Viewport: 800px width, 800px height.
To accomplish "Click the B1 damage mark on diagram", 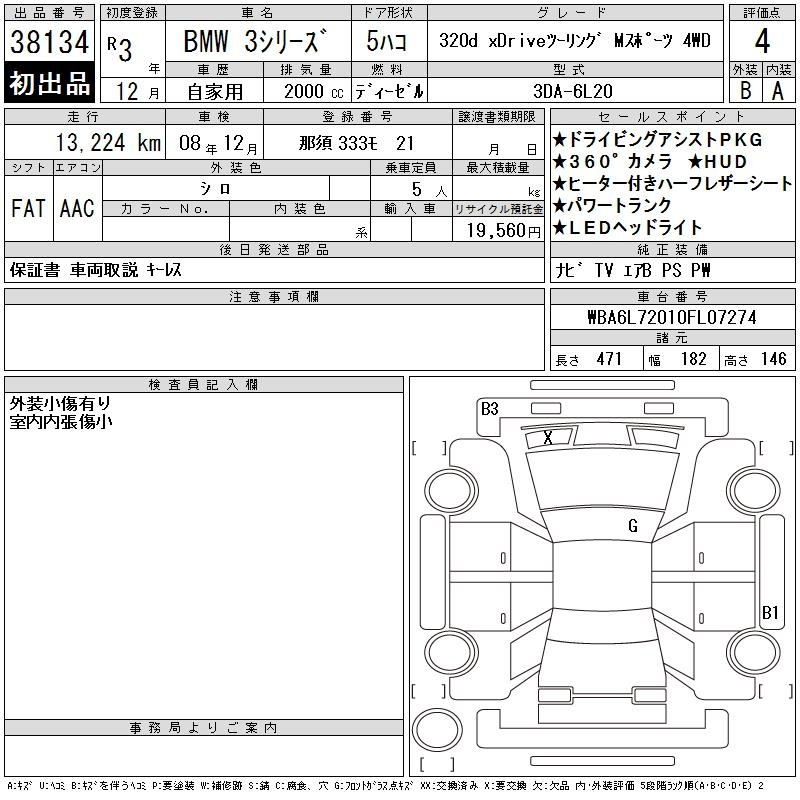I will pyautogui.click(x=770, y=612).
